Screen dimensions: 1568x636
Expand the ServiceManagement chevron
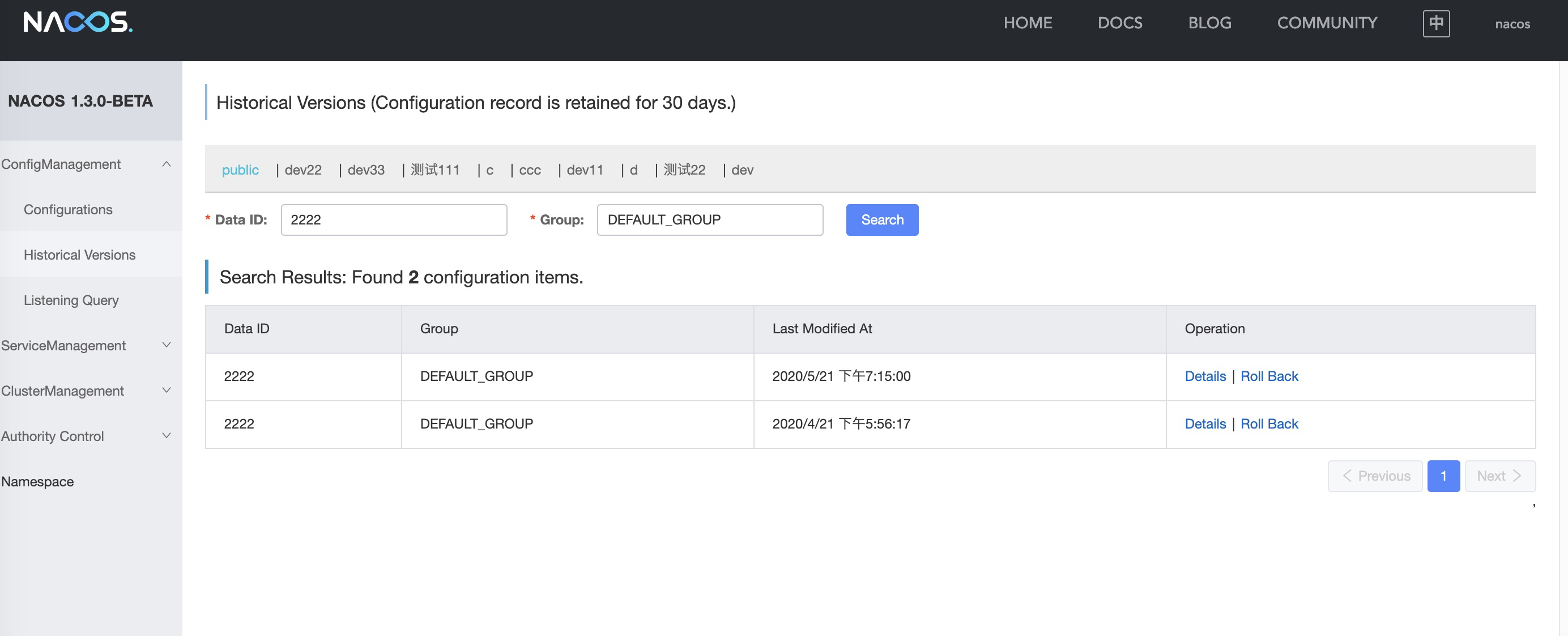pos(166,345)
